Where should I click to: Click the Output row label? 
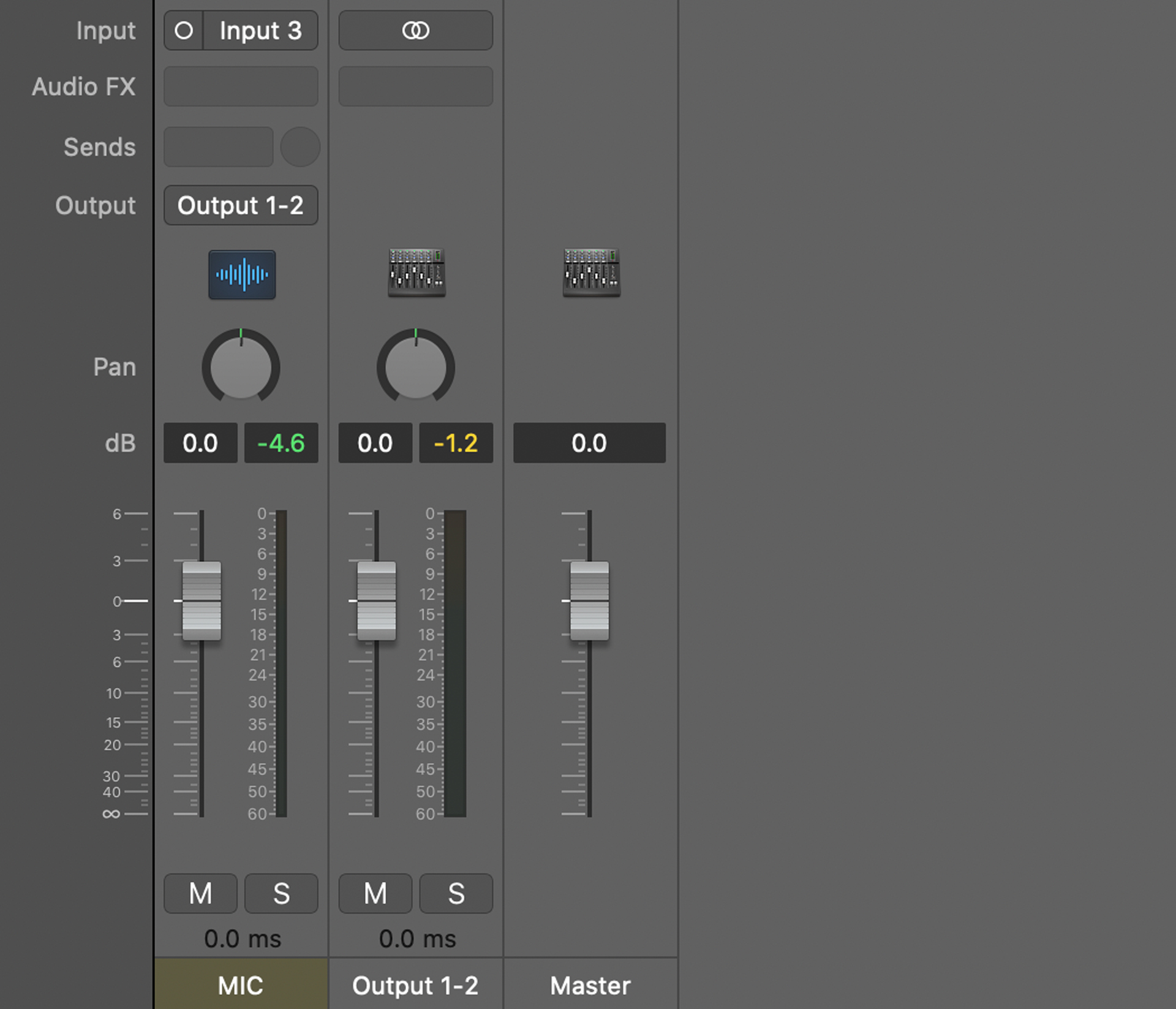(x=96, y=206)
